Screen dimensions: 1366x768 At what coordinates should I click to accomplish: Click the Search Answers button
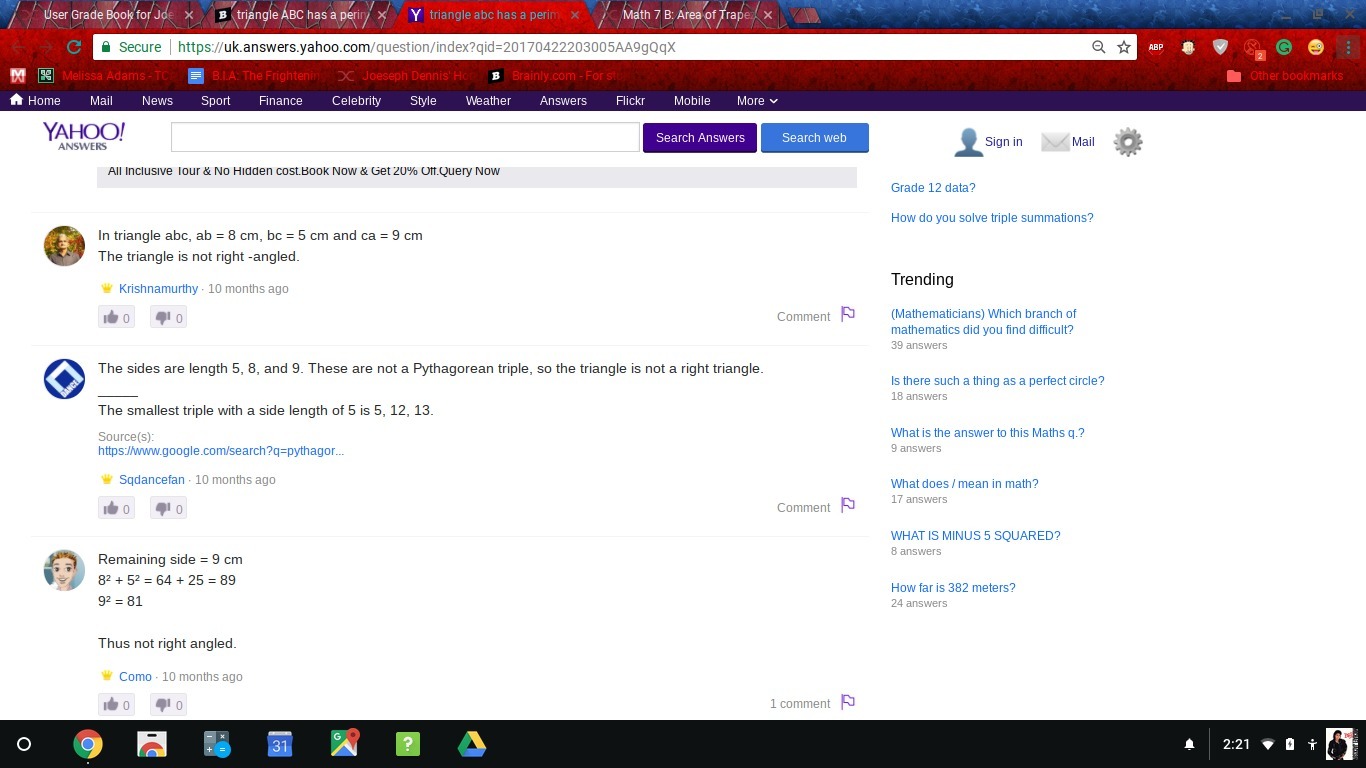click(x=700, y=138)
